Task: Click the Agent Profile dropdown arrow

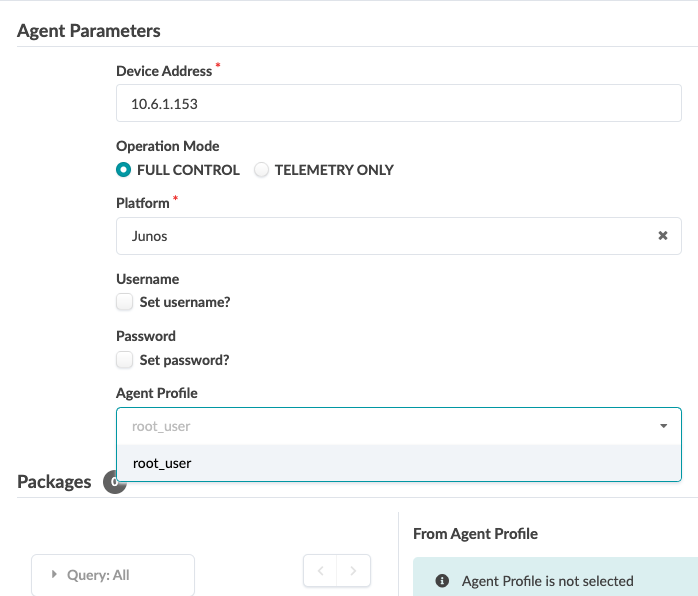Action: [x=663, y=426]
